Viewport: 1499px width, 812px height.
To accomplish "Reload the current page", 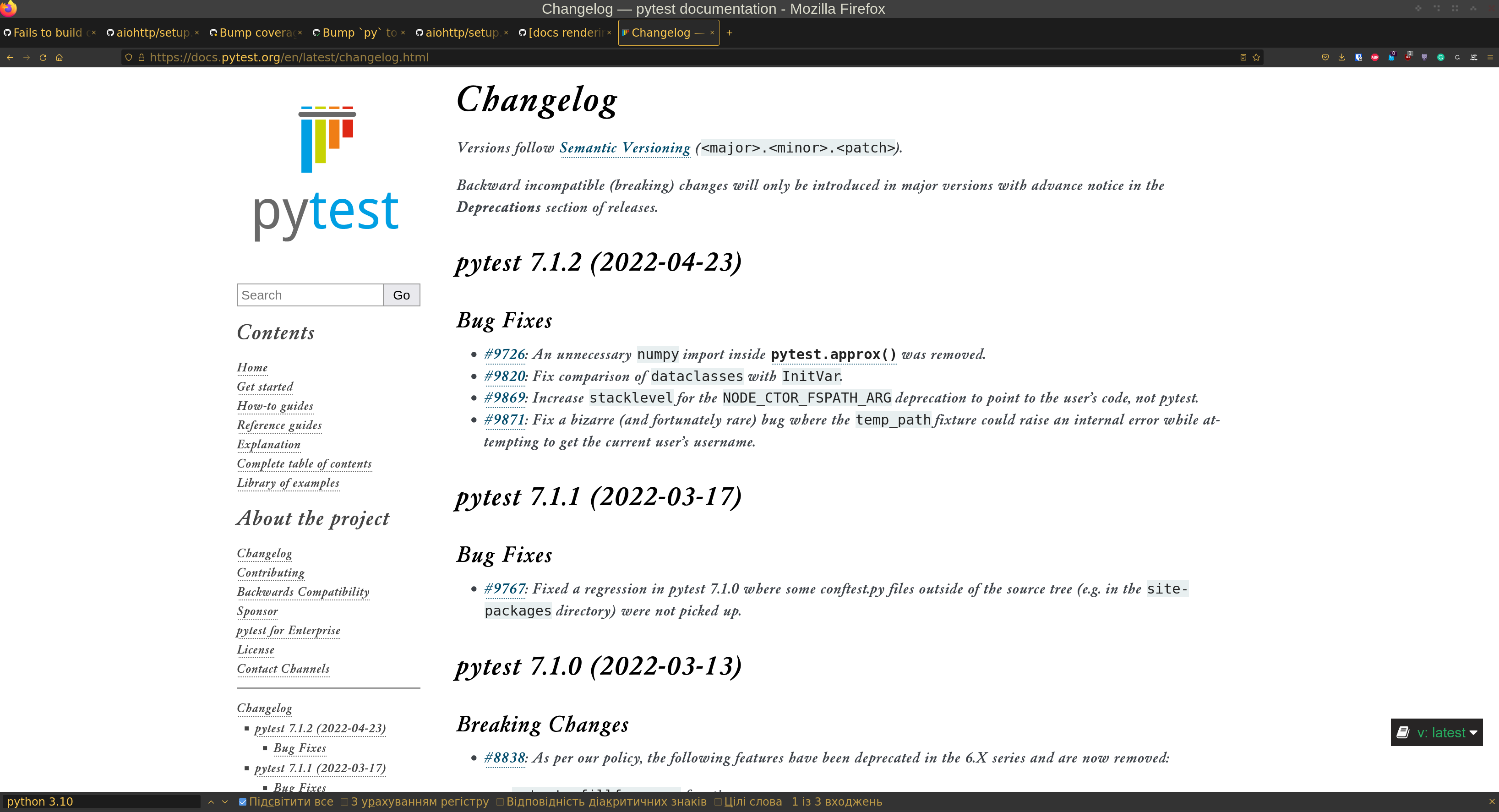I will point(44,57).
